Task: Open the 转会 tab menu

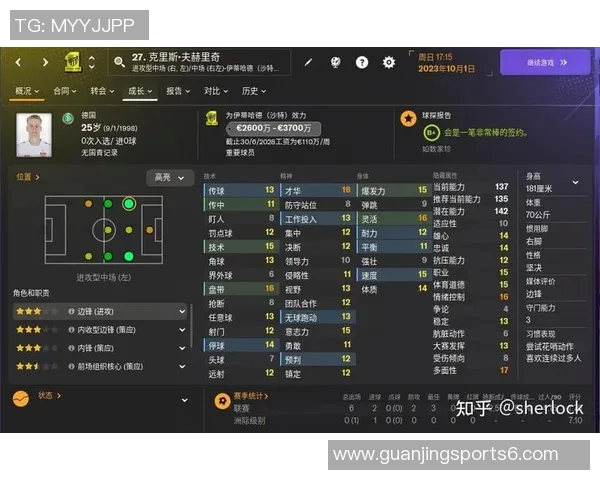Action: (102, 91)
